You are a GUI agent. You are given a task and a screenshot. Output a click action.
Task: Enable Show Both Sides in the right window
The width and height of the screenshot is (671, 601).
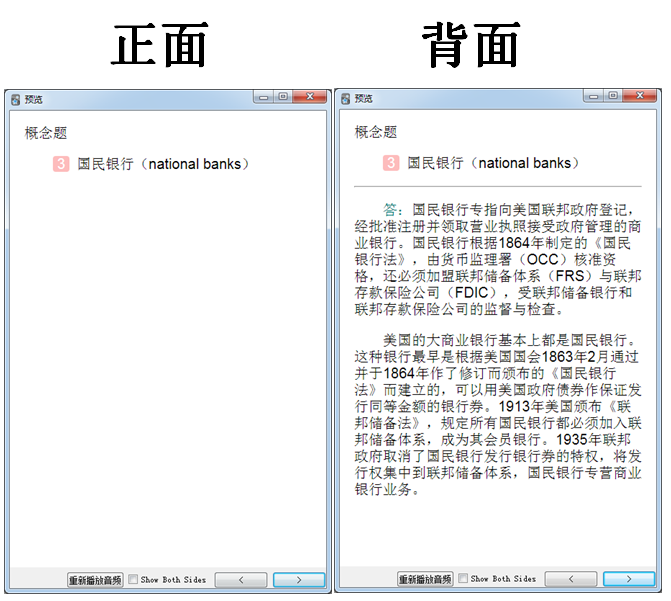coord(463,578)
